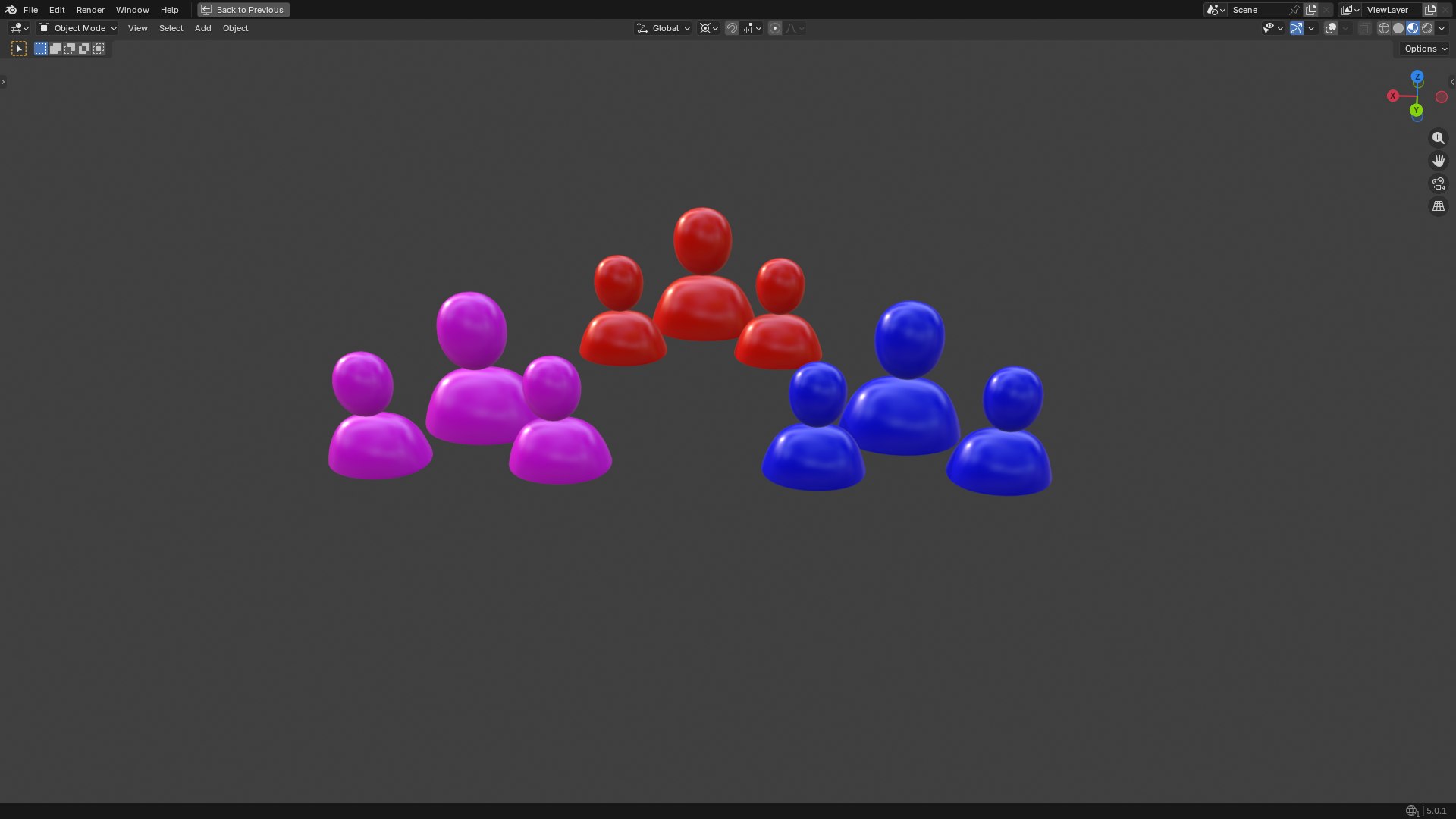Expand the left toolbar arrow

3,81
